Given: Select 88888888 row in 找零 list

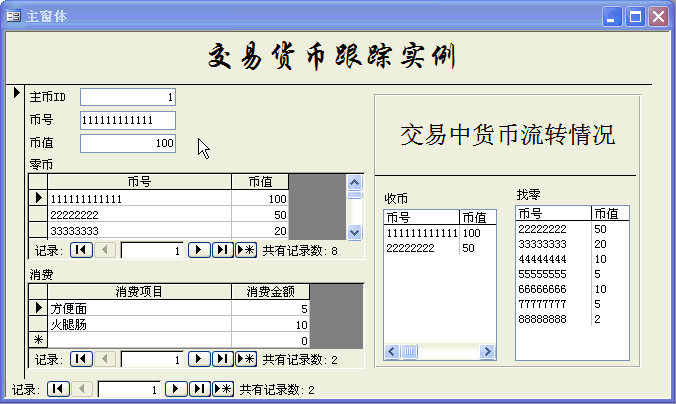Looking at the screenshot, I should (x=572, y=319).
